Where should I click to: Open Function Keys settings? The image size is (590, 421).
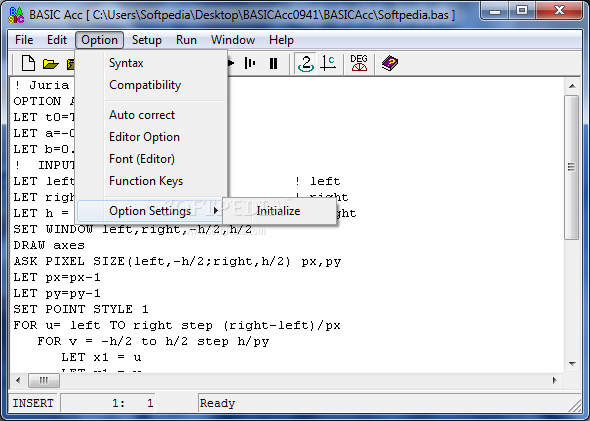coord(151,181)
